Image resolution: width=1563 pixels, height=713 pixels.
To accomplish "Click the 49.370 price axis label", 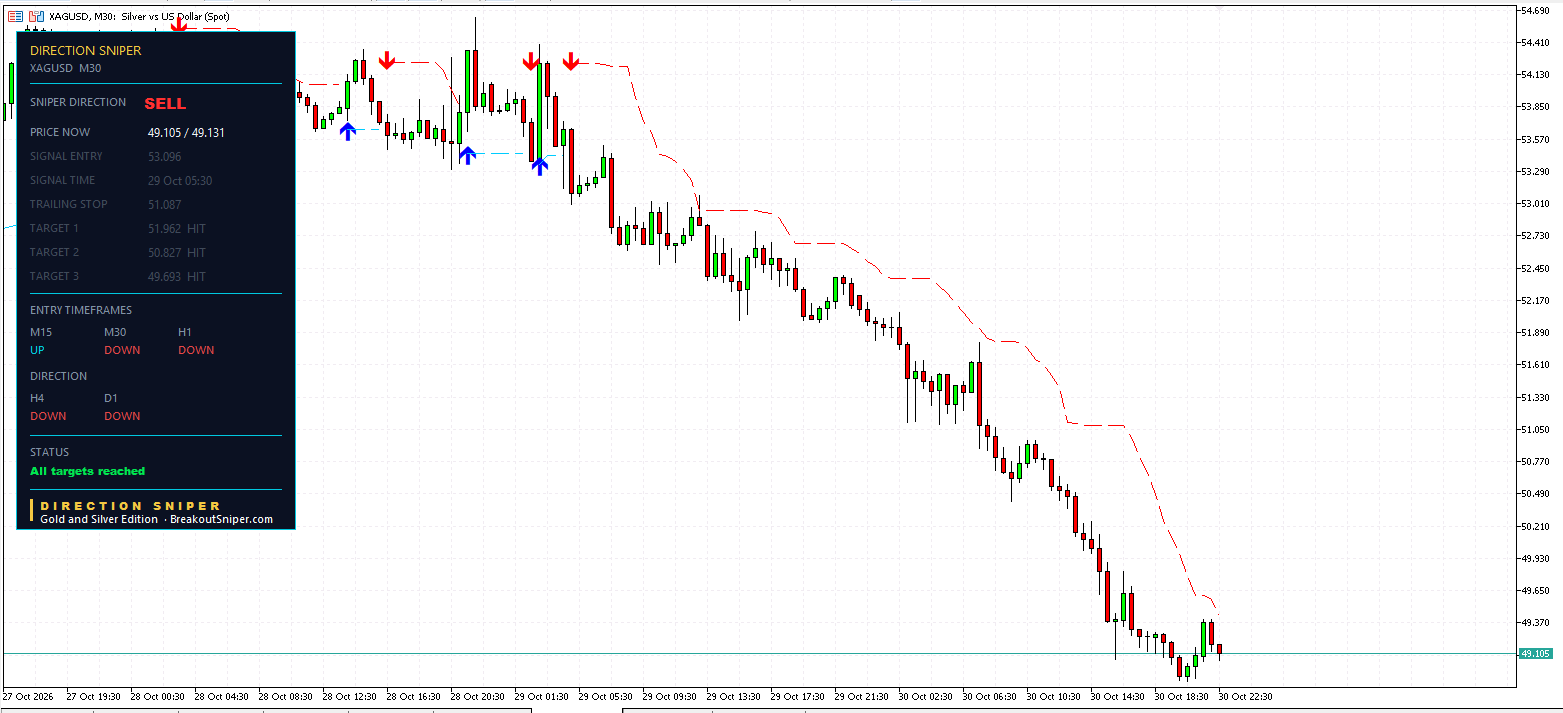I will click(x=1535, y=622).
